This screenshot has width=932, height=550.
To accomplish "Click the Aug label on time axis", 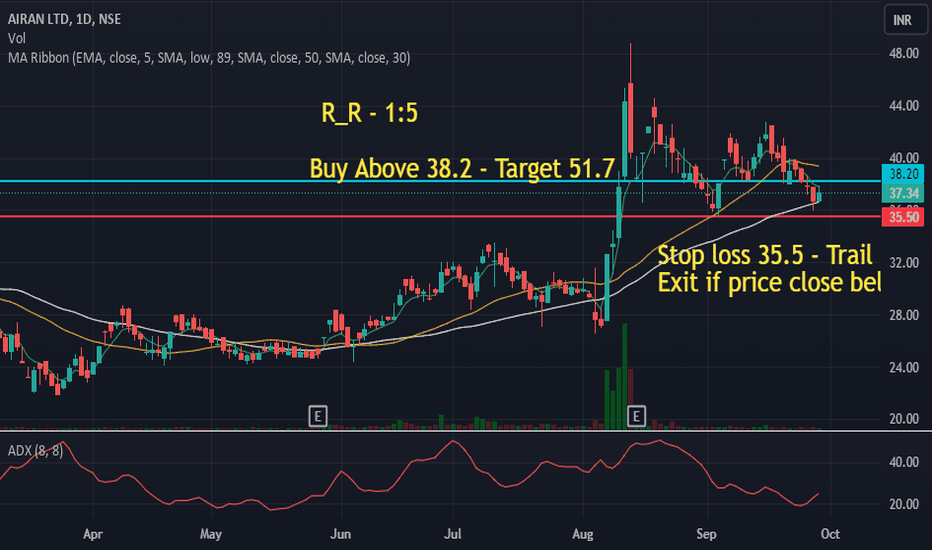I will pyautogui.click(x=582, y=534).
